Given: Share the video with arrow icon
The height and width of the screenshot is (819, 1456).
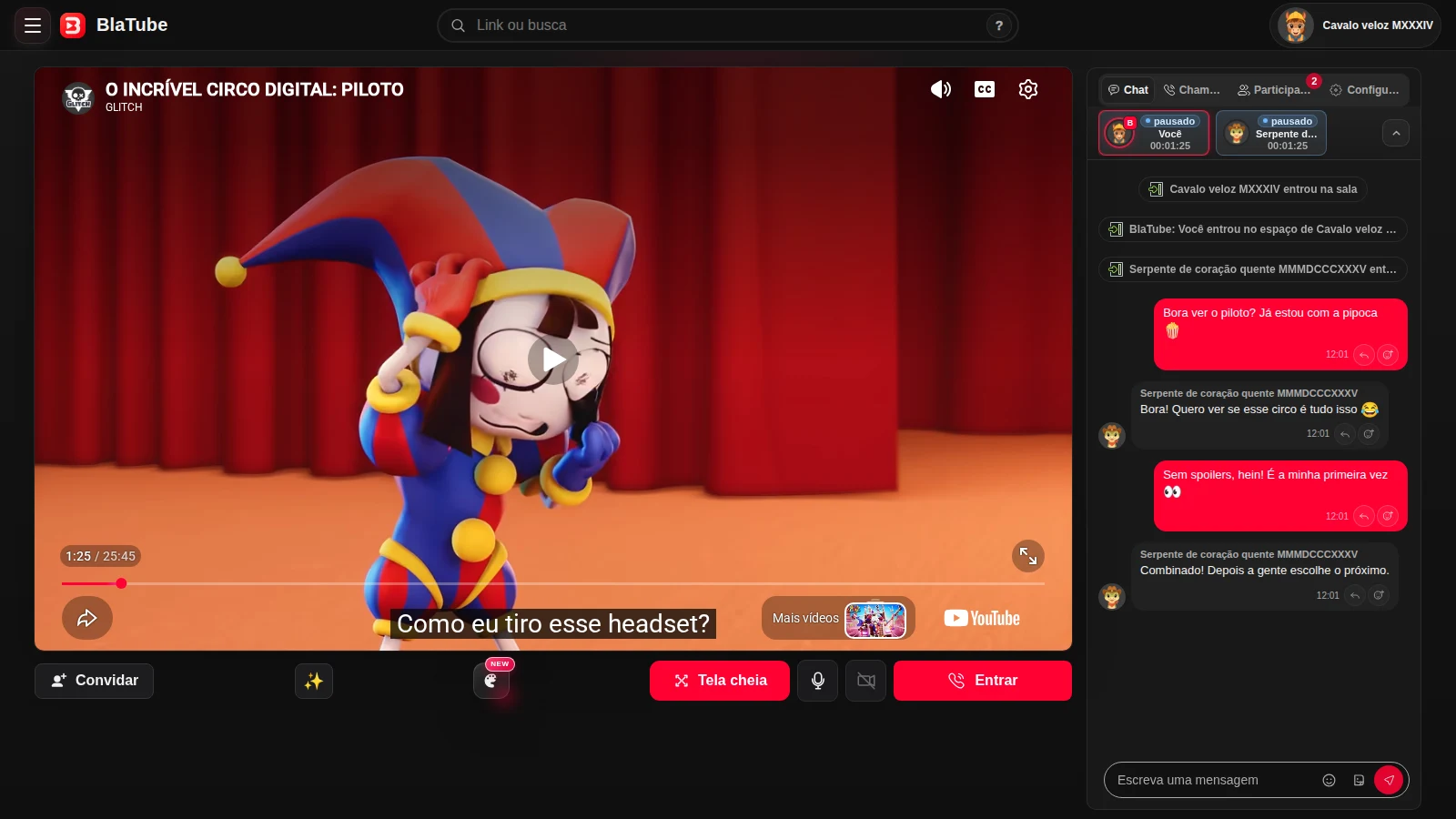Looking at the screenshot, I should coord(87,618).
